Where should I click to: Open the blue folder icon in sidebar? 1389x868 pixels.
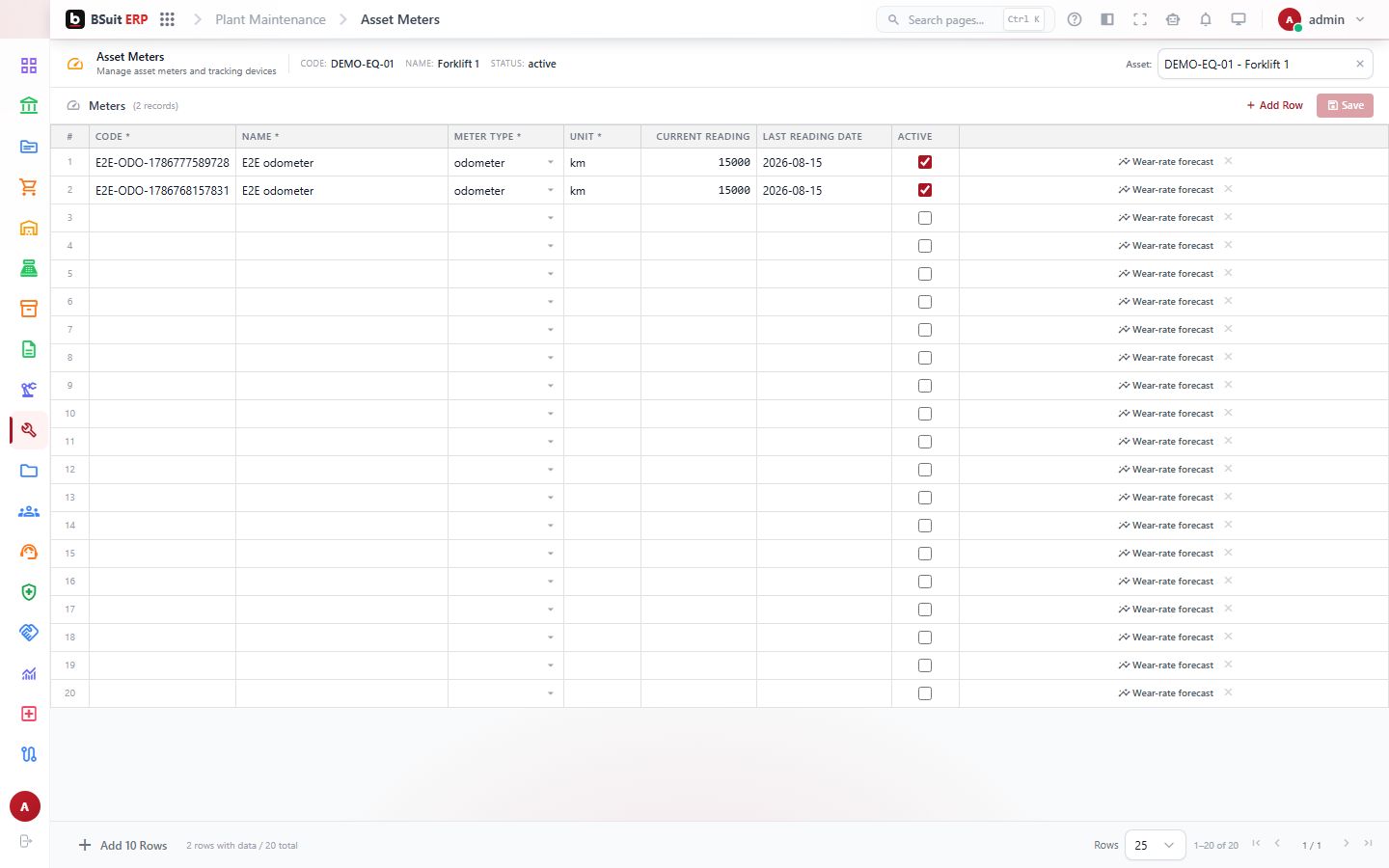pyautogui.click(x=29, y=471)
